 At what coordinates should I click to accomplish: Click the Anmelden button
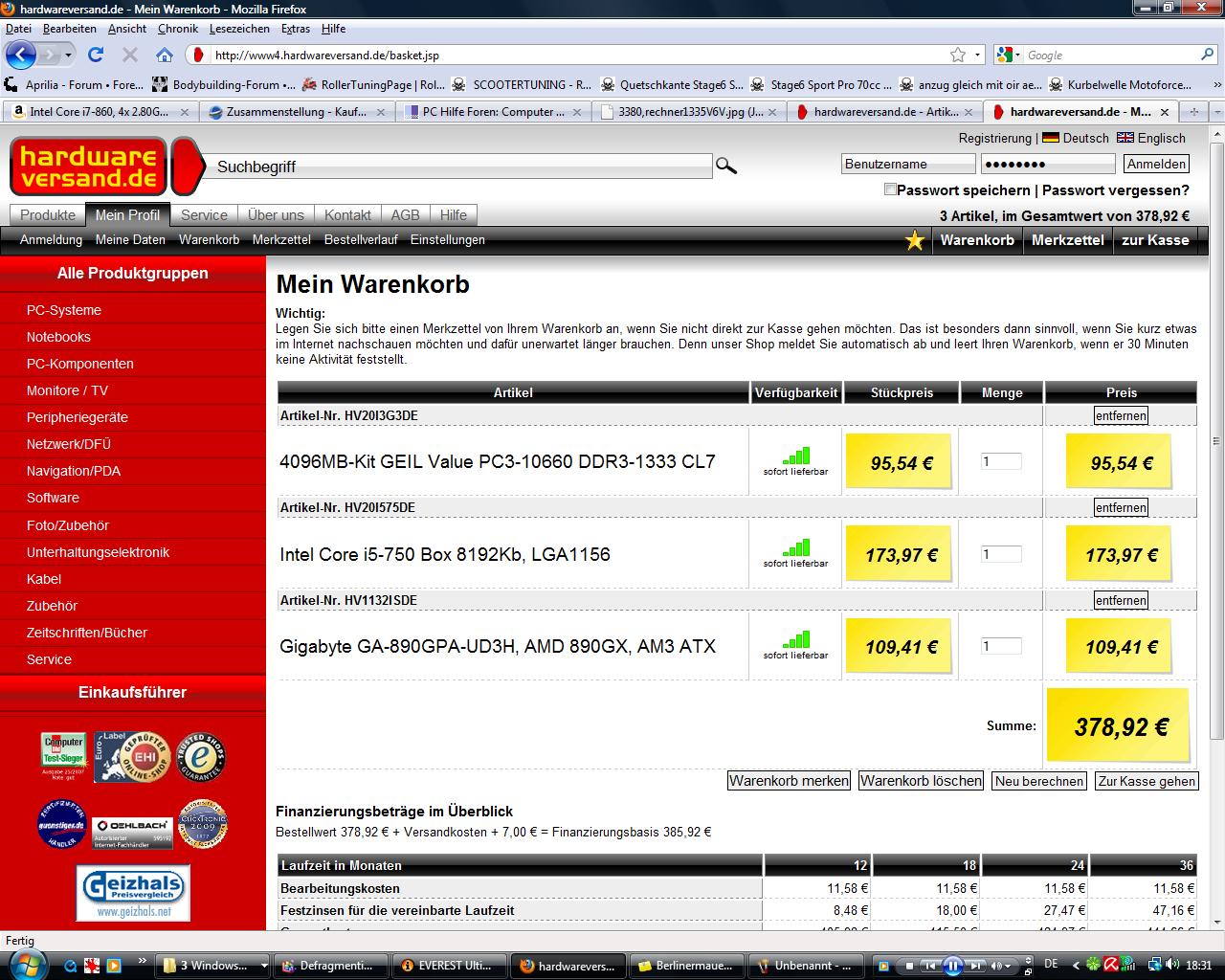1157,164
